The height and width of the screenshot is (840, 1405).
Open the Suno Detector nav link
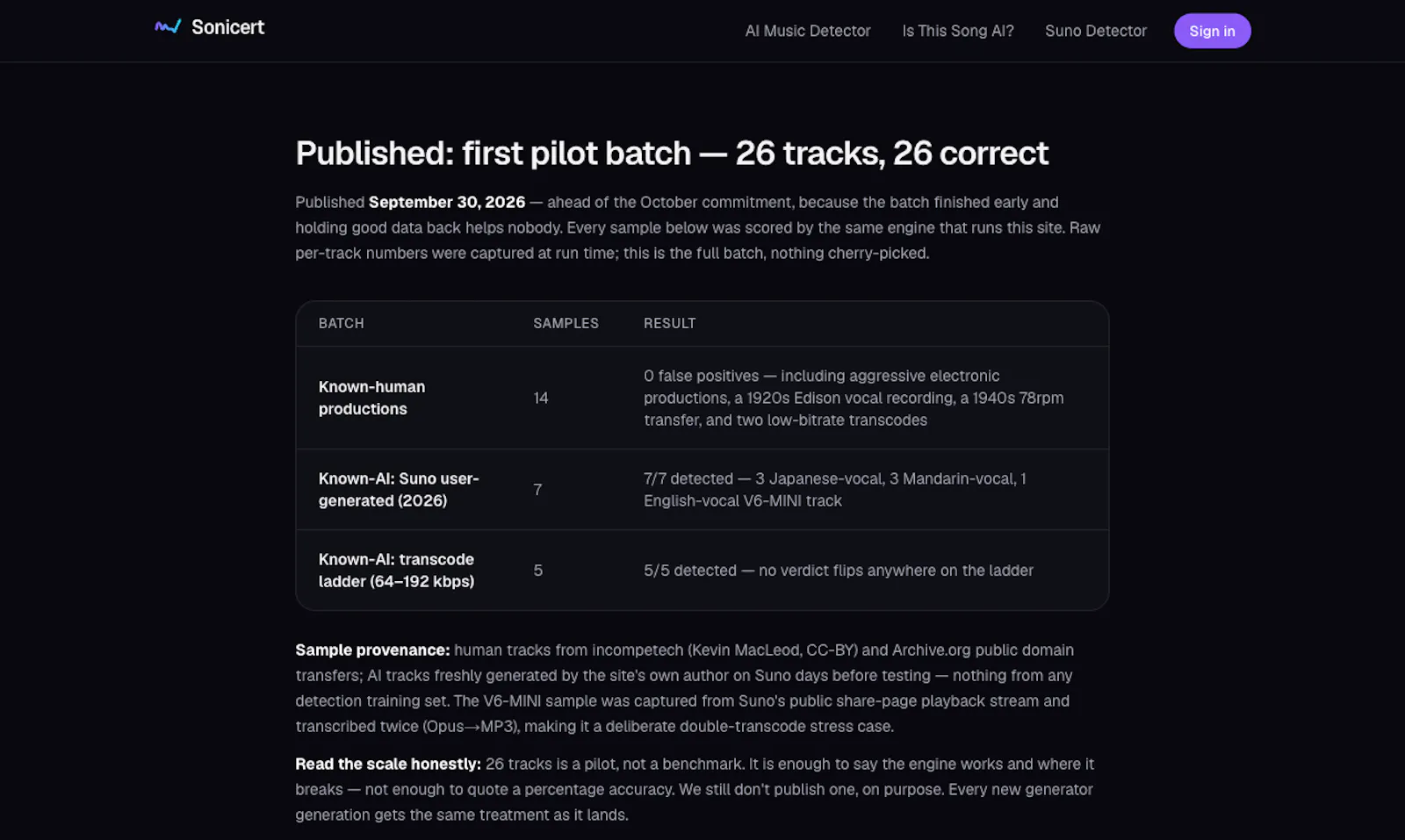[1096, 31]
